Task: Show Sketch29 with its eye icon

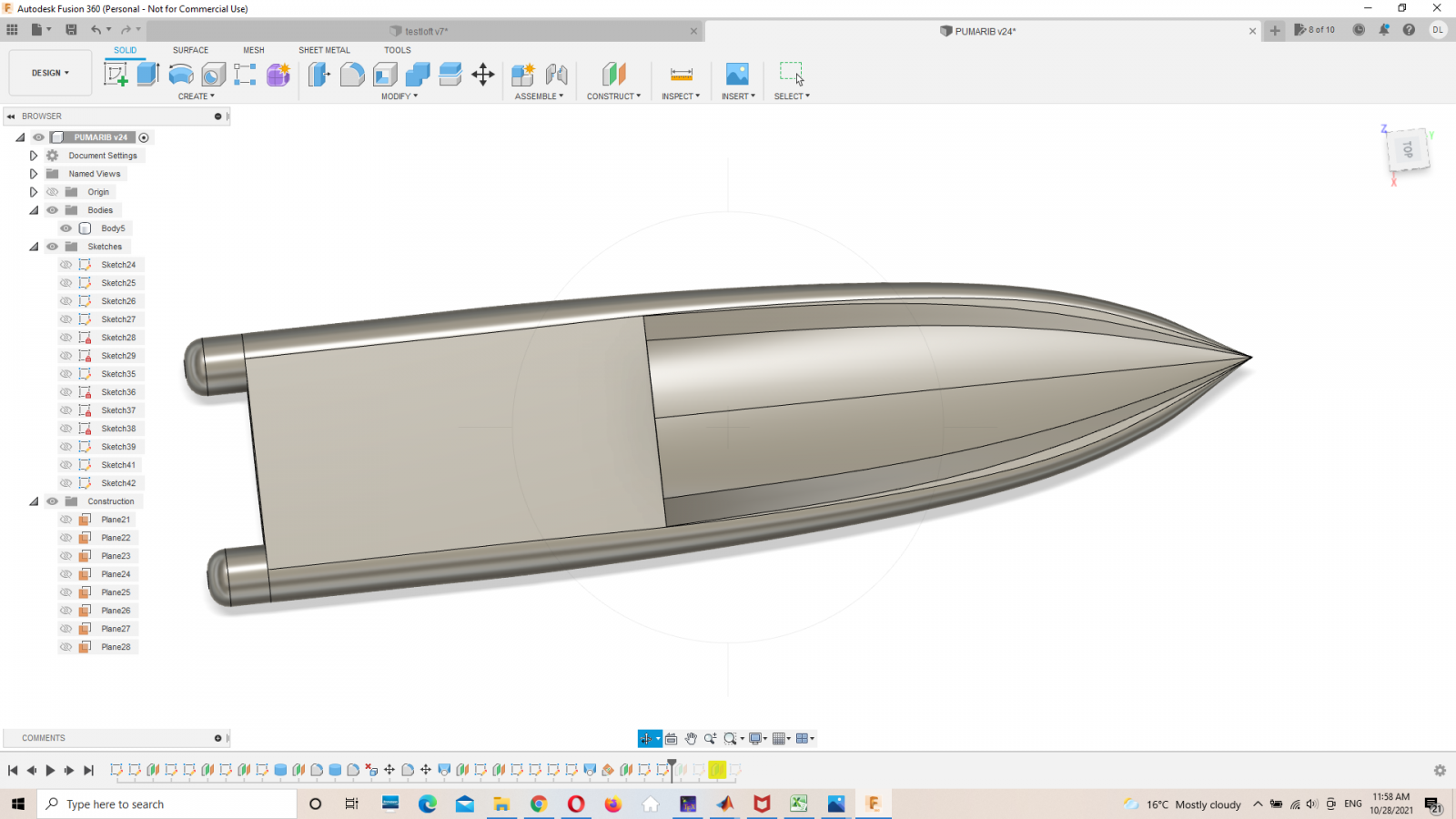Action: (66, 356)
